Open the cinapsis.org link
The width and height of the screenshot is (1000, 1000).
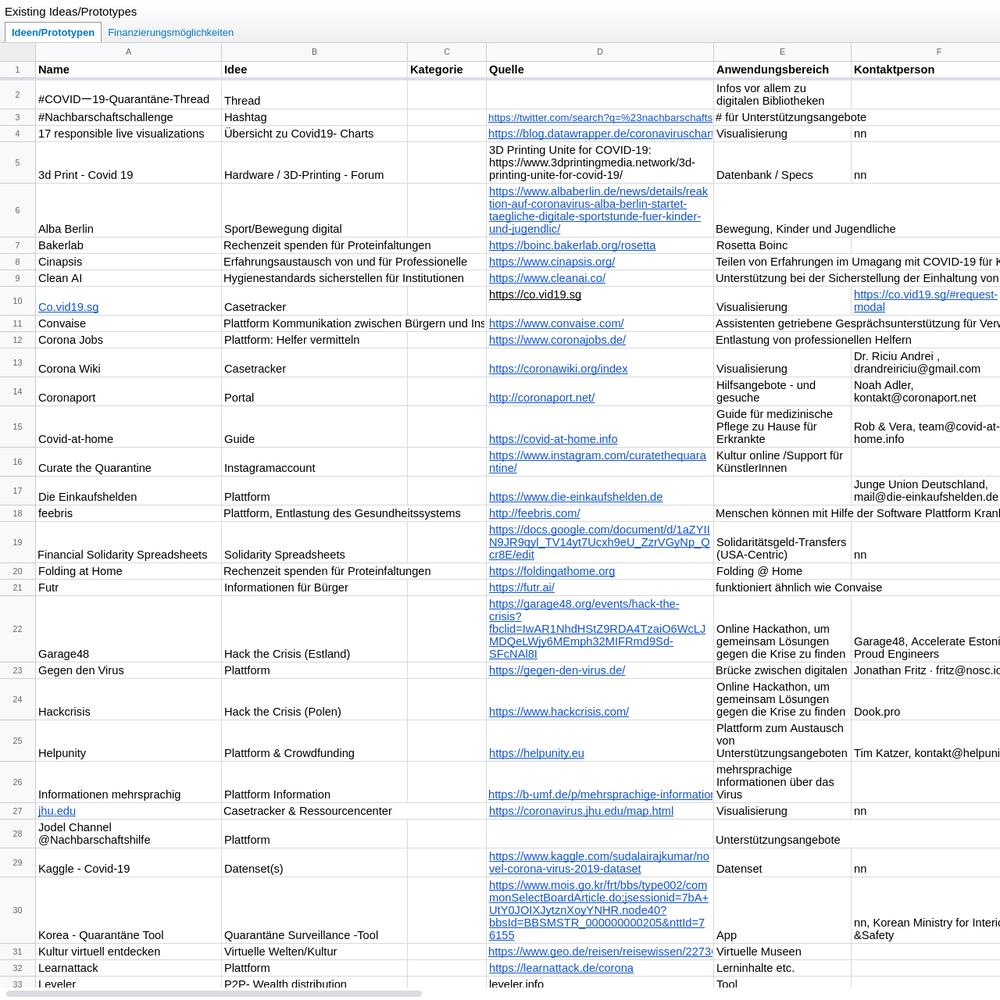[552, 262]
